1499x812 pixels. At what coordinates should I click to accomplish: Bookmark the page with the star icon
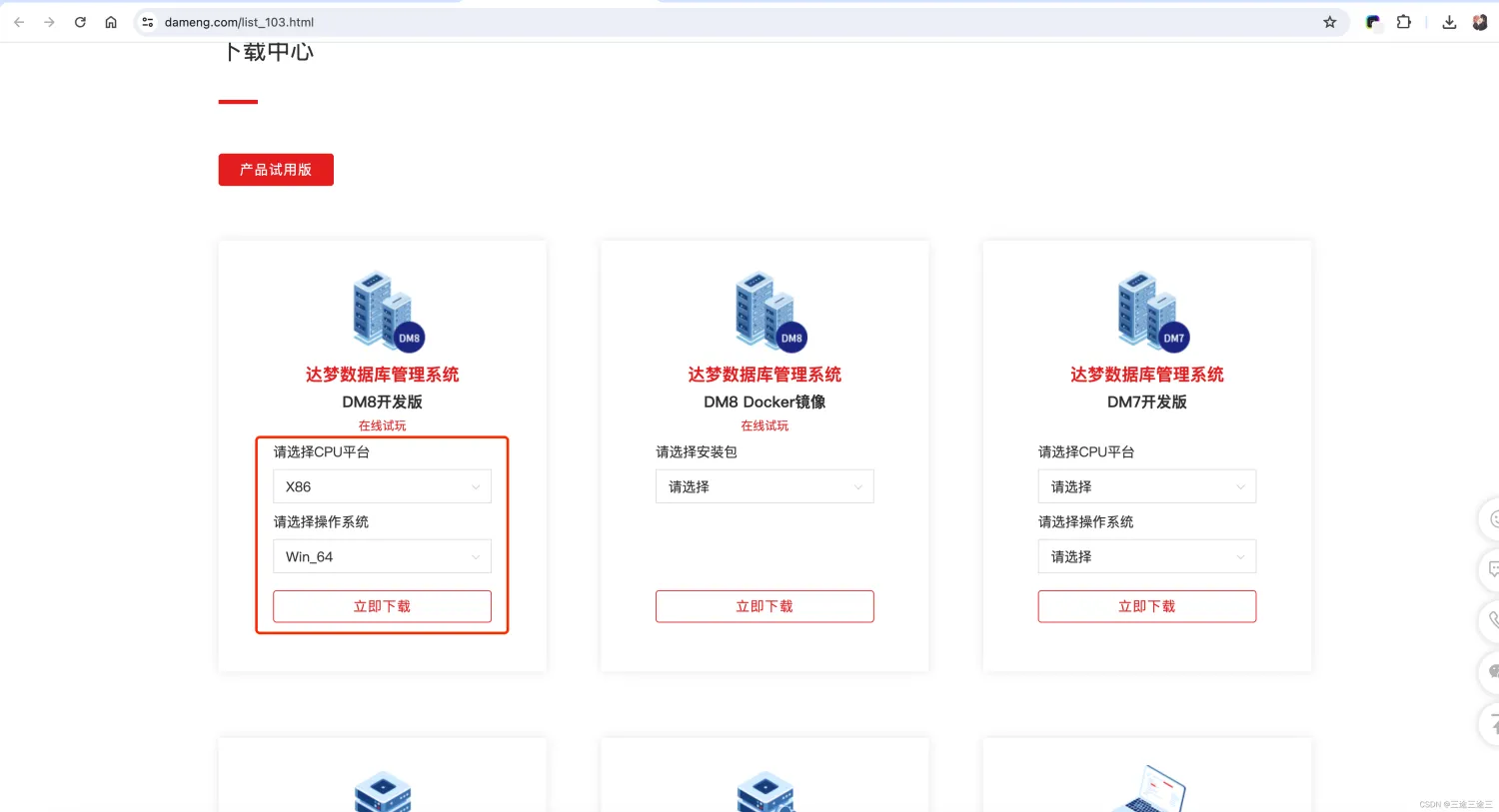pos(1330,21)
